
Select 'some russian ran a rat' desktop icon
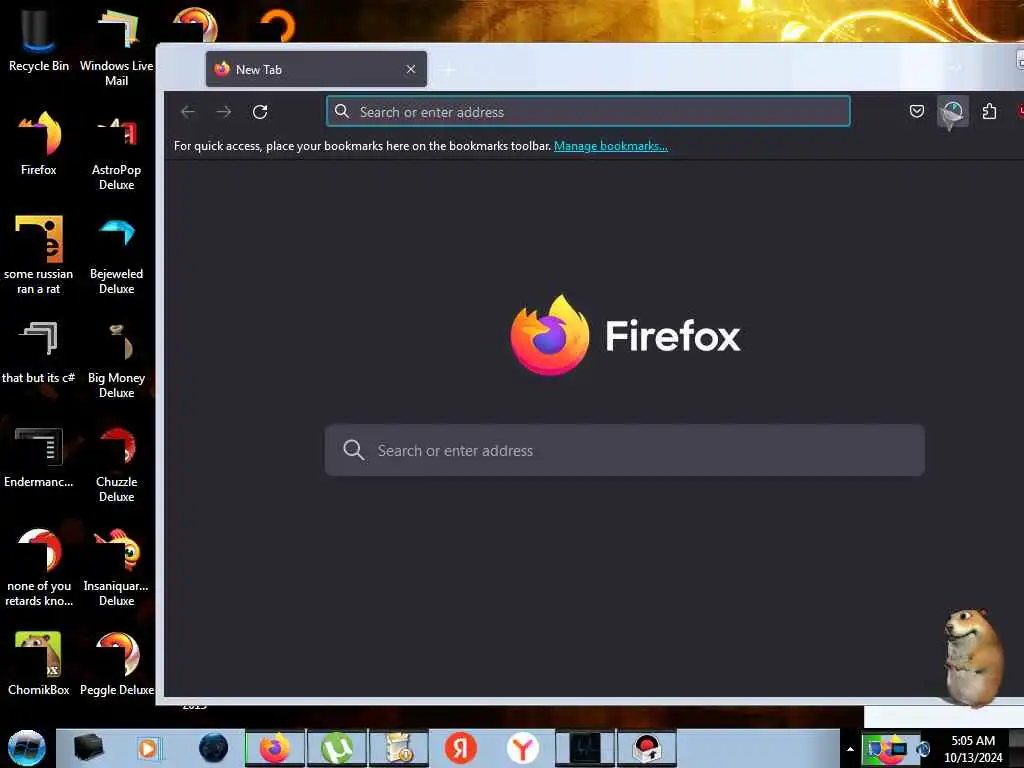pos(39,255)
